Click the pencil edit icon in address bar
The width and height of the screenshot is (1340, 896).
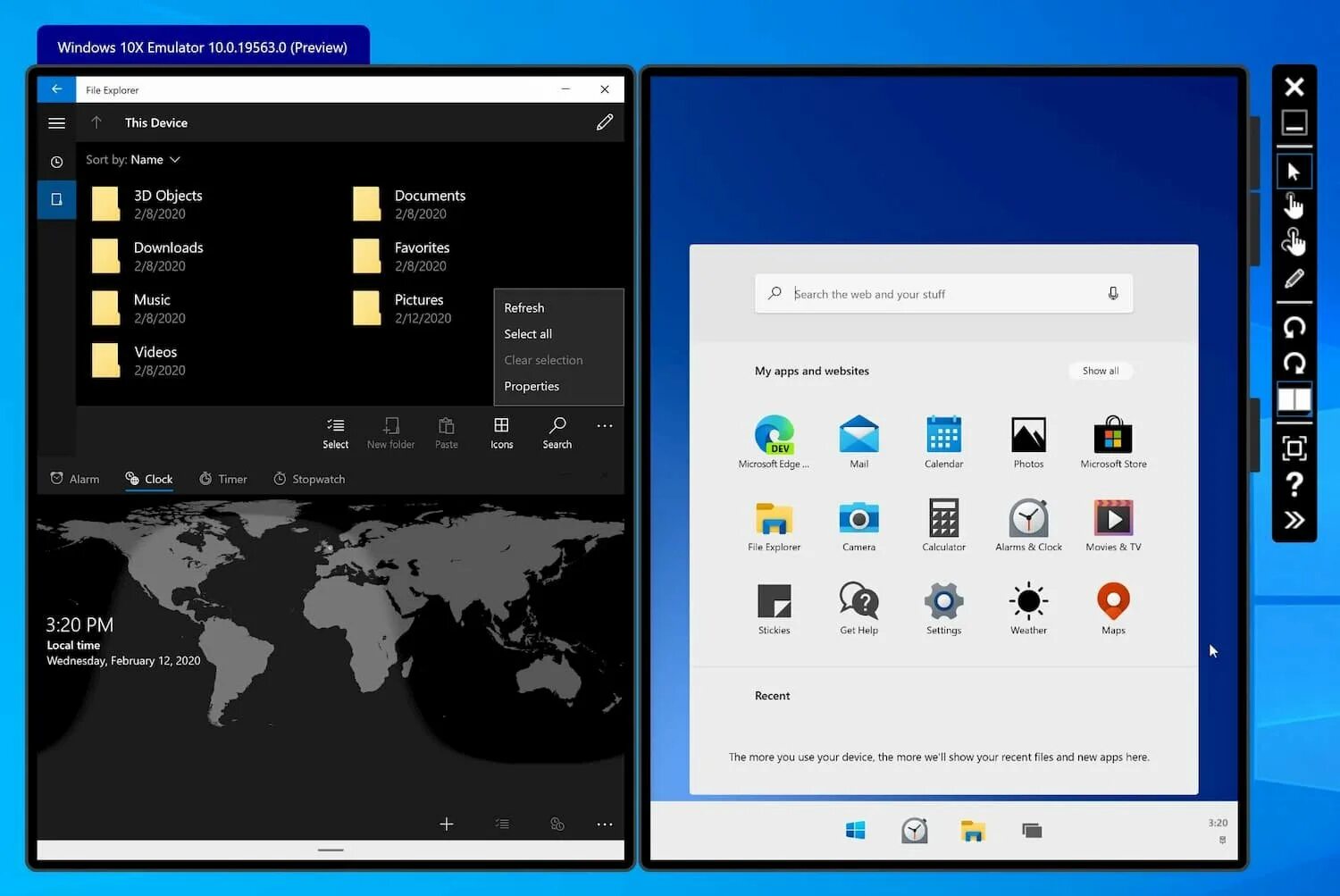click(x=605, y=122)
